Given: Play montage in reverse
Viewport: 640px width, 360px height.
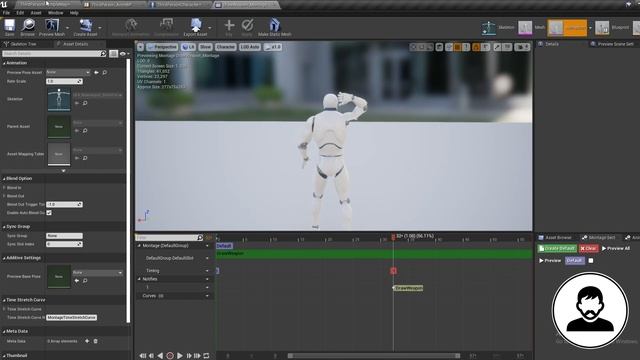Looking at the screenshot, I should pyautogui.click(x=160, y=356).
